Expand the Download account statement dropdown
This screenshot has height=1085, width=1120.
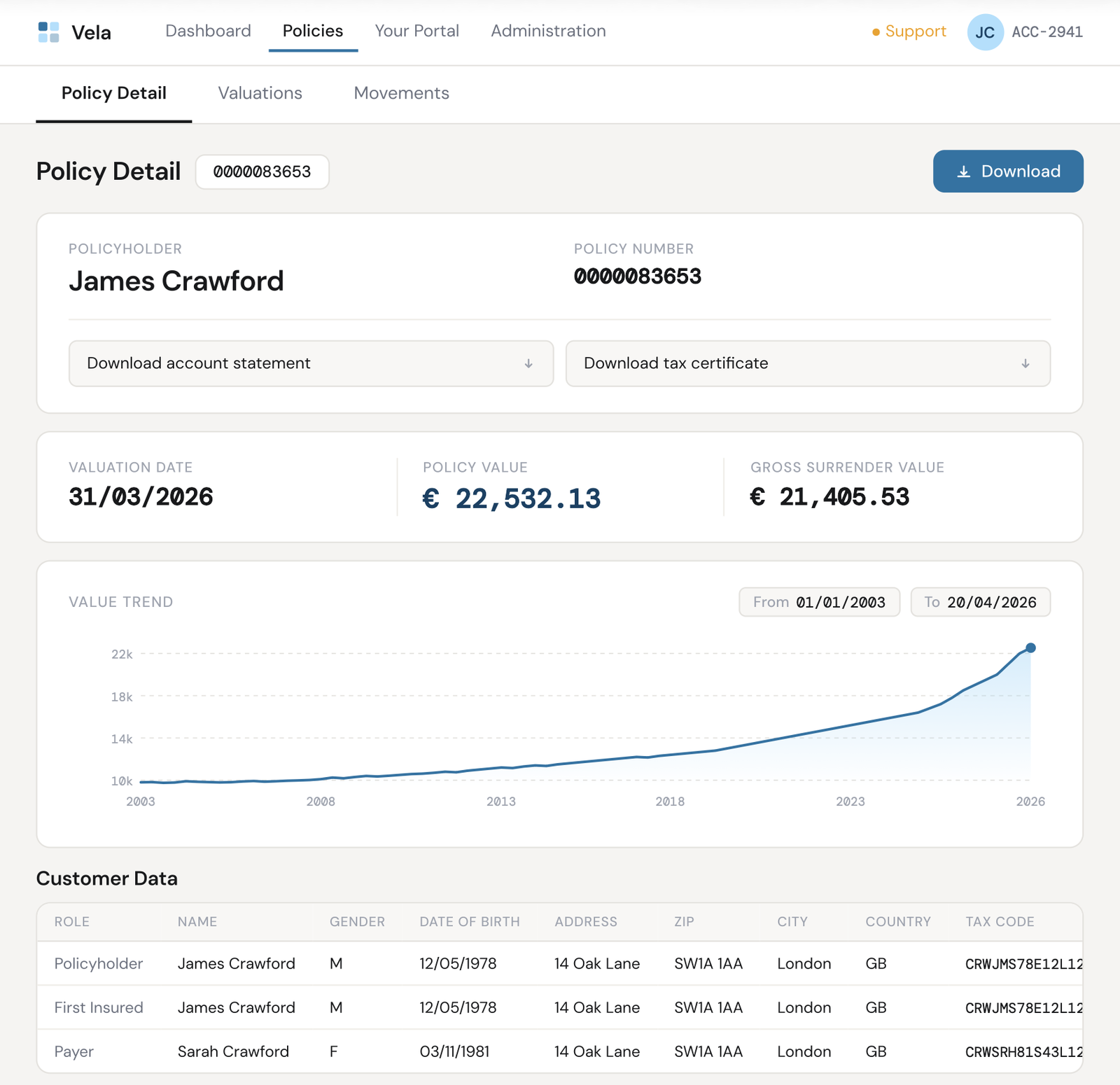point(310,363)
